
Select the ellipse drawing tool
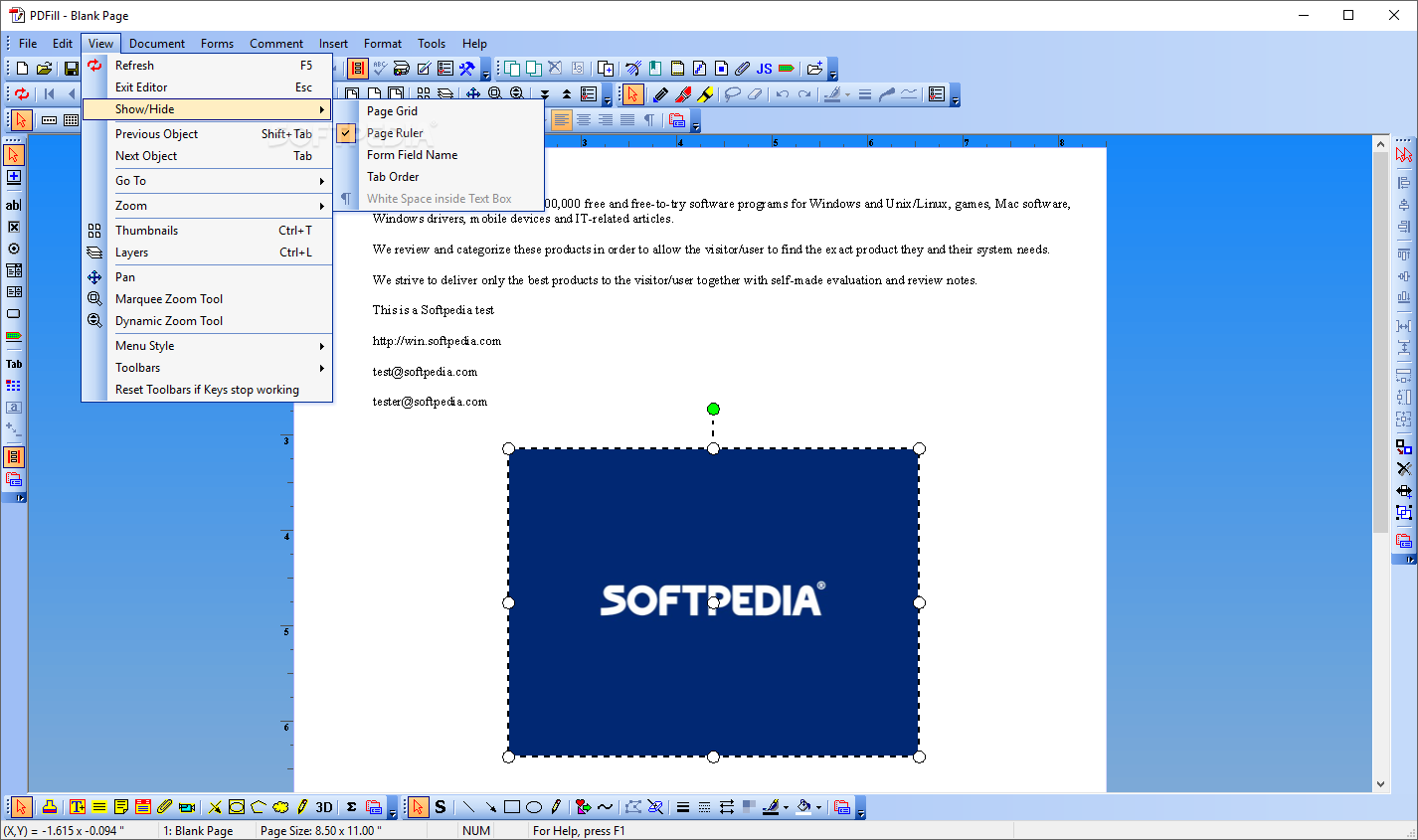point(534,807)
